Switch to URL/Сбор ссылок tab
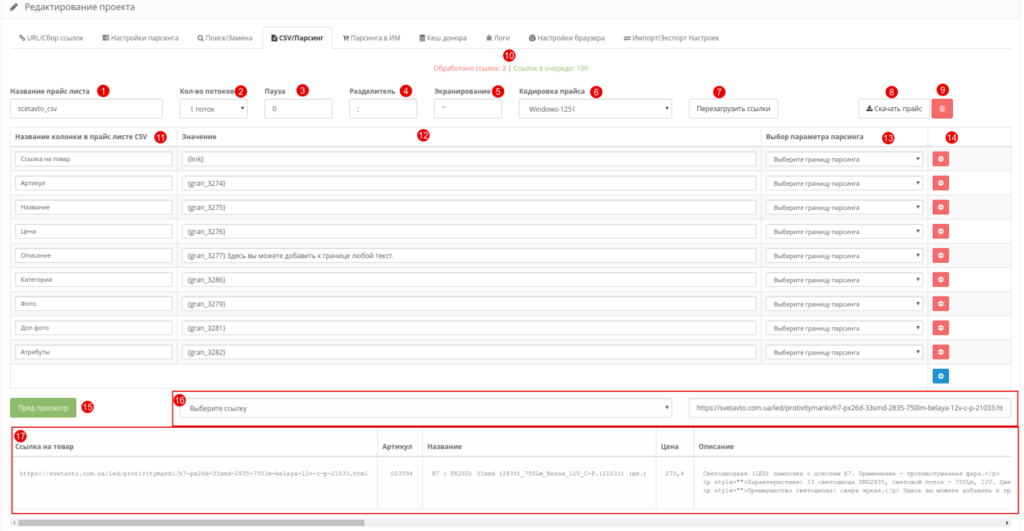Viewport: 1024px width, 531px height. point(51,38)
